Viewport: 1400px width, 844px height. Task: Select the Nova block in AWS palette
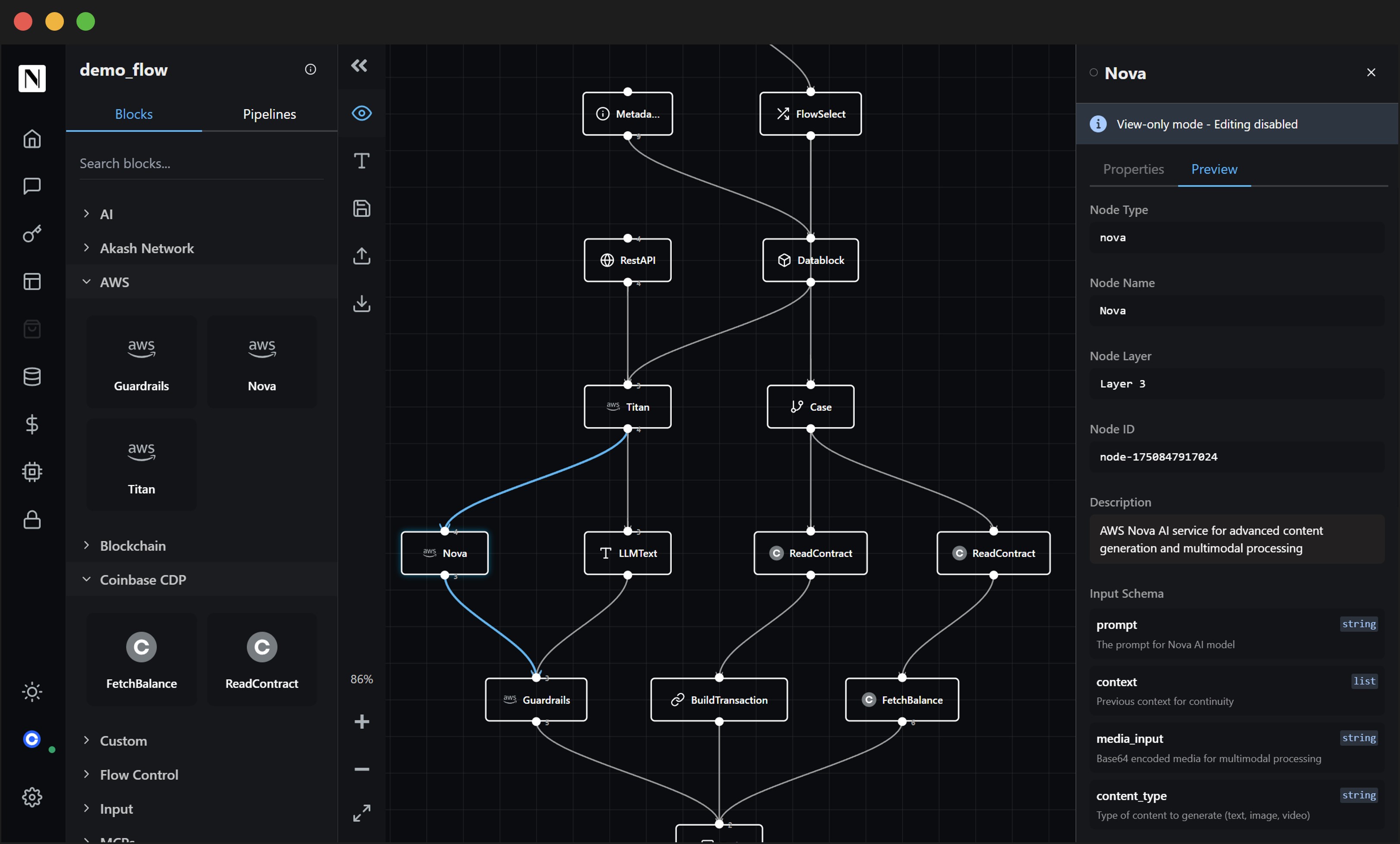(x=262, y=362)
